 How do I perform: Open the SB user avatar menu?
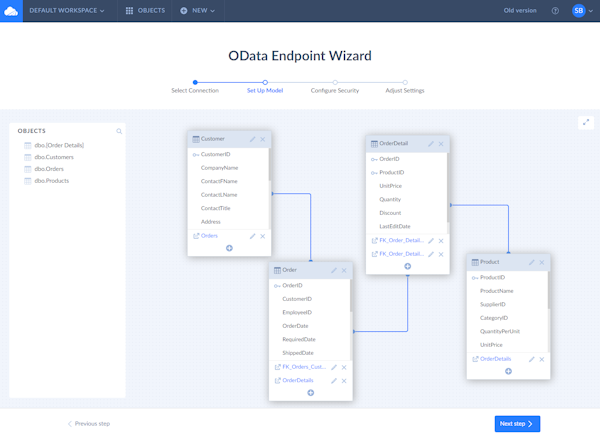(x=579, y=11)
